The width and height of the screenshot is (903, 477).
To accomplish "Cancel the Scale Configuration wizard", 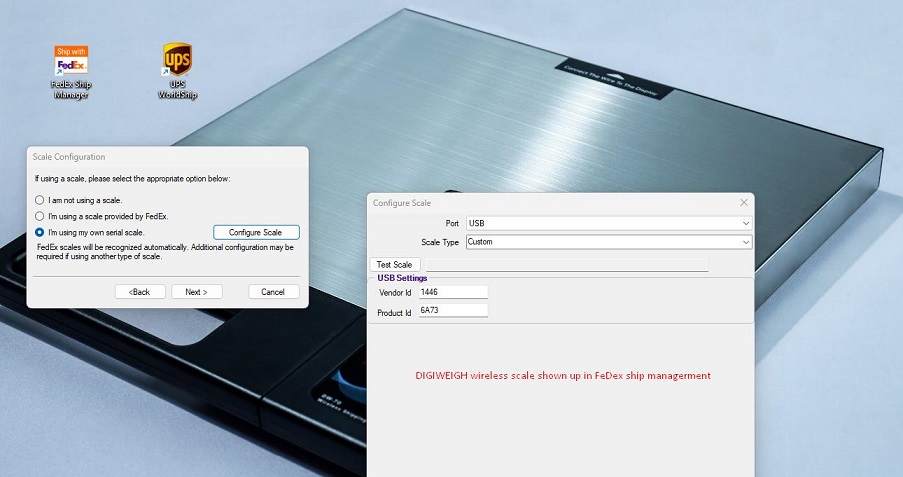I will pos(273,292).
